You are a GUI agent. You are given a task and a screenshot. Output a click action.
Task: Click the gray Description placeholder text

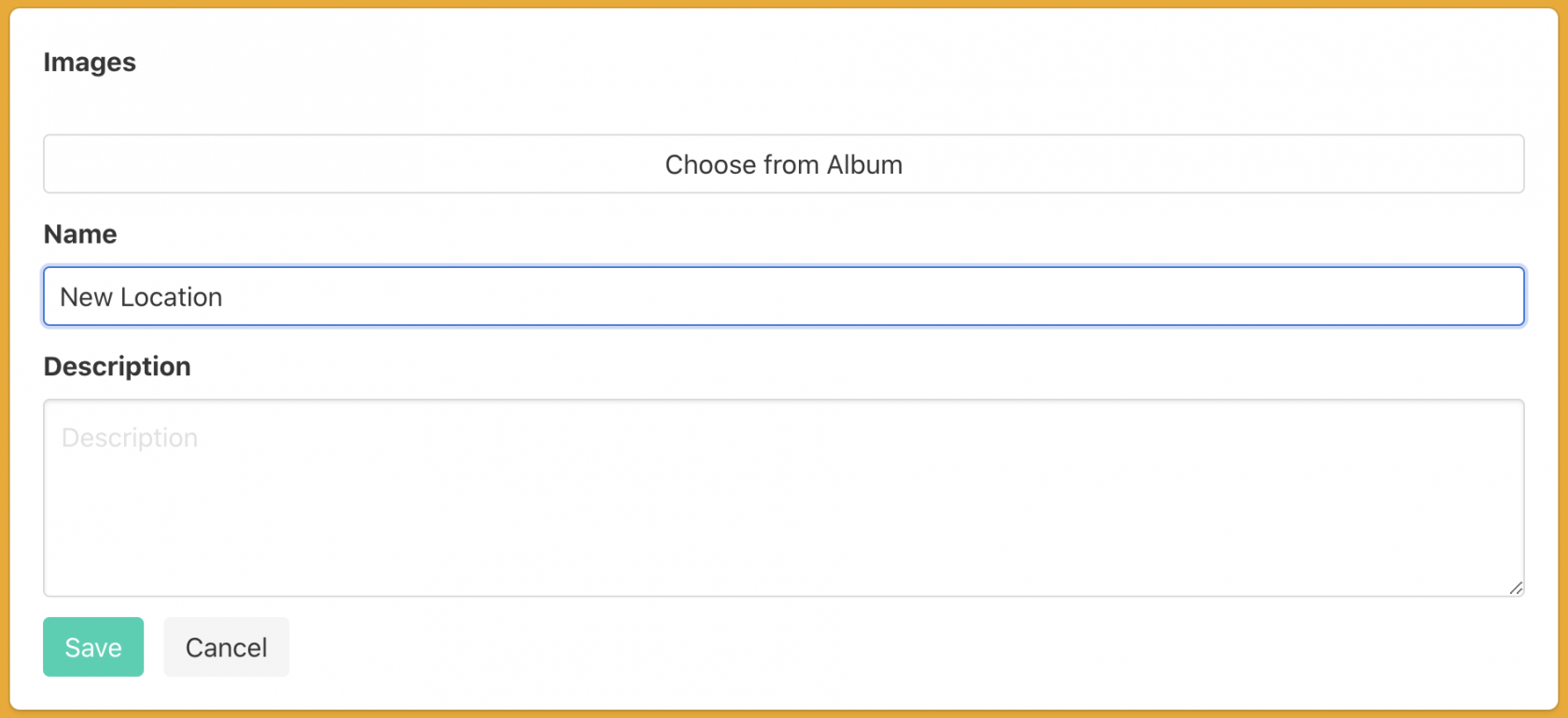(x=130, y=438)
